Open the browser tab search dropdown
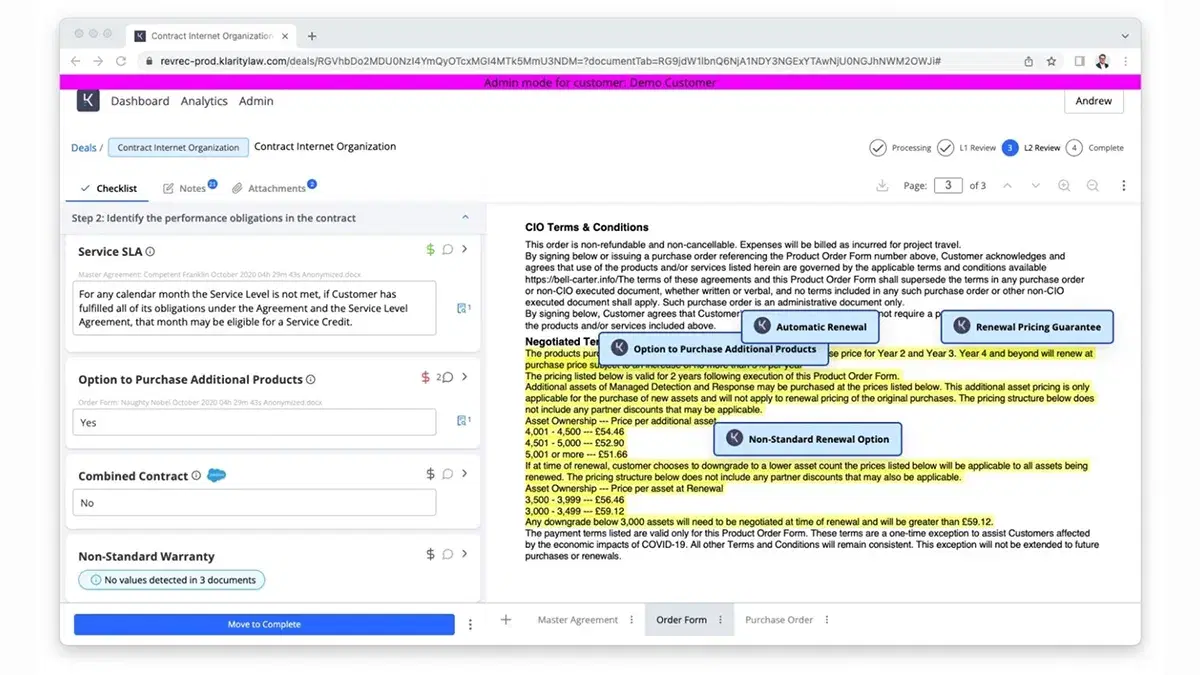 tap(1124, 35)
